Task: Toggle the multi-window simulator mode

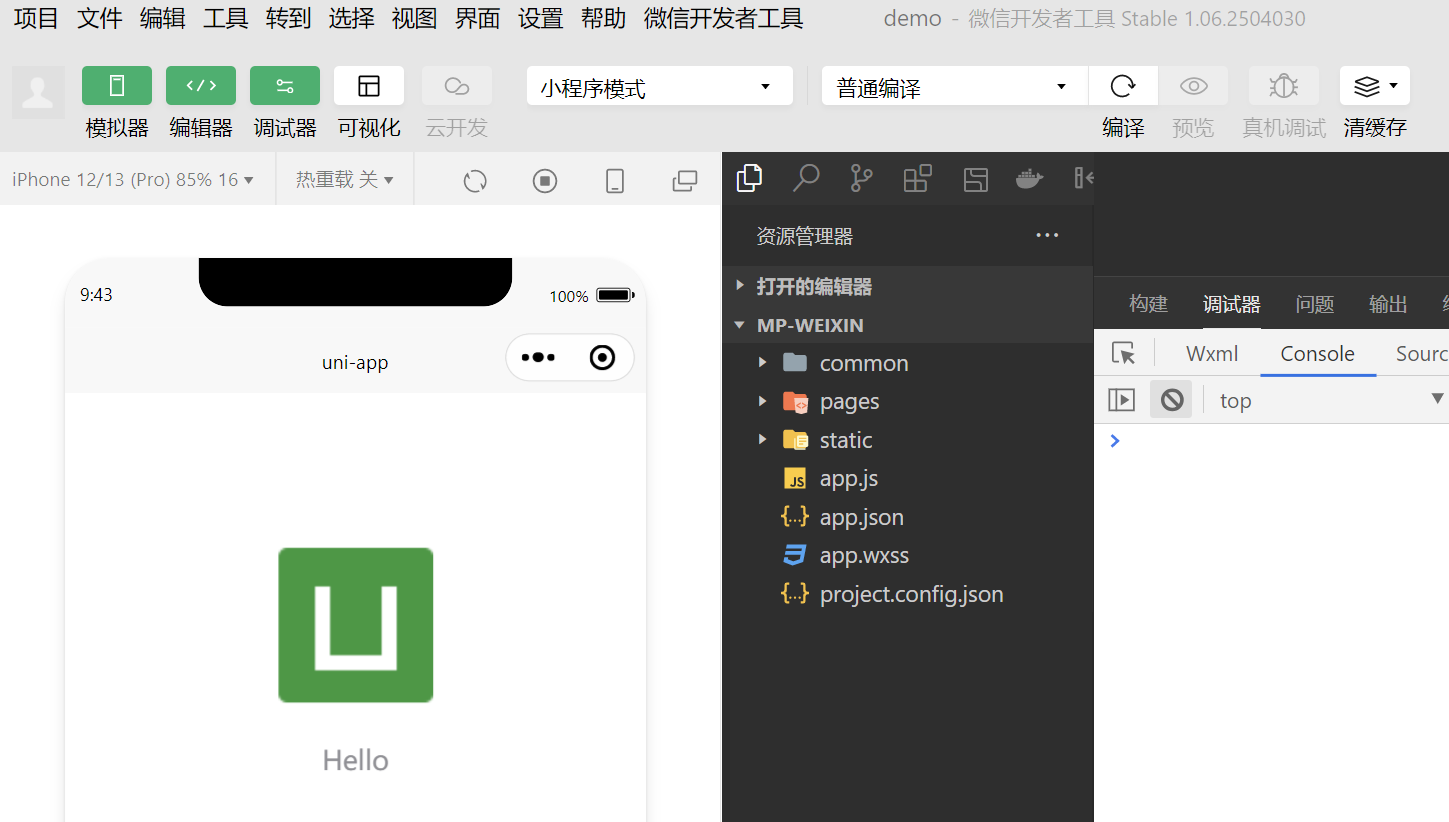Action: pyautogui.click(x=684, y=180)
